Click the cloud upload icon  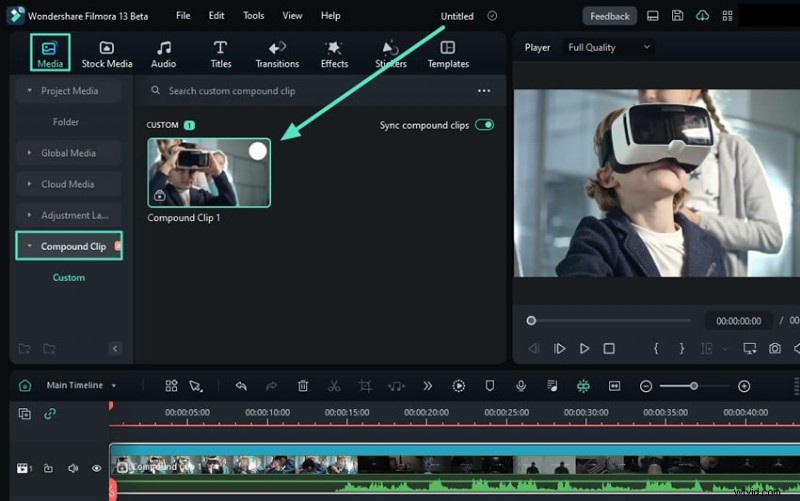702,16
